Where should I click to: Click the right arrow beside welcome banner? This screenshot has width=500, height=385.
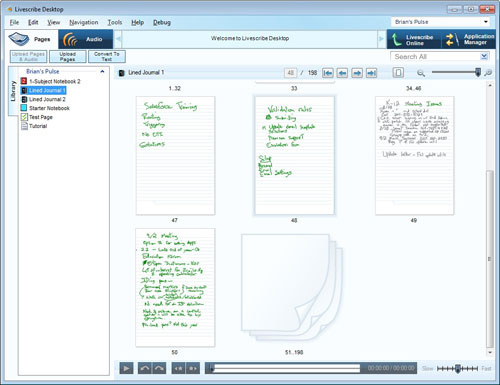381,39
